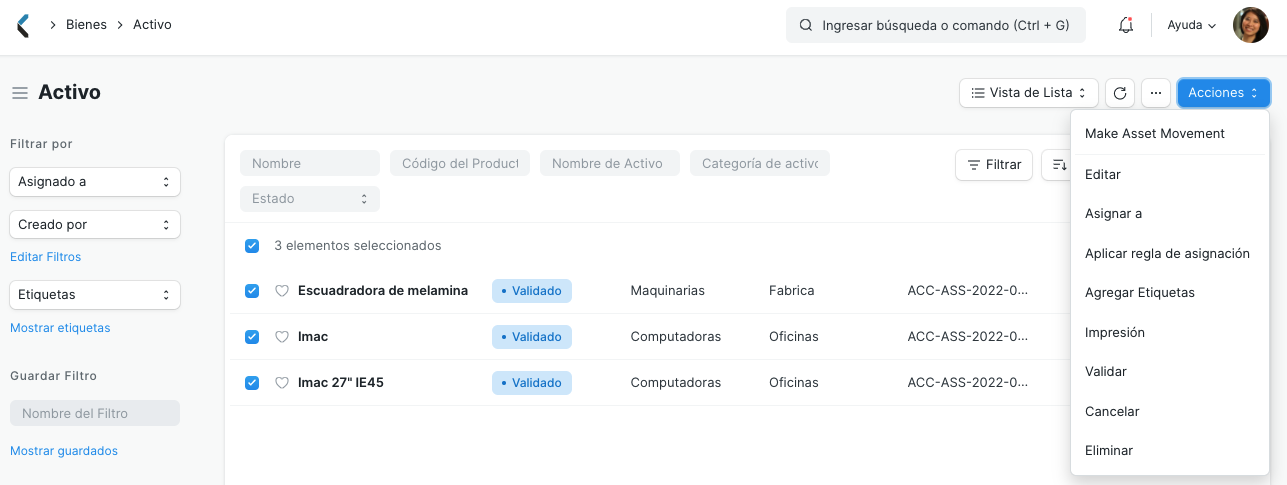This screenshot has height=485, width=1287.
Task: Uncheck the Escuadradora de melamina row
Action: pyautogui.click(x=252, y=291)
